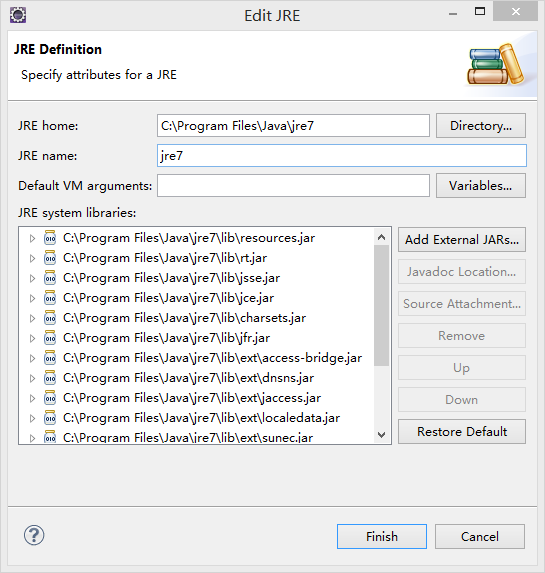The image size is (545, 573).
Task: Click the library list scroll down arrow
Action: pos(381,435)
